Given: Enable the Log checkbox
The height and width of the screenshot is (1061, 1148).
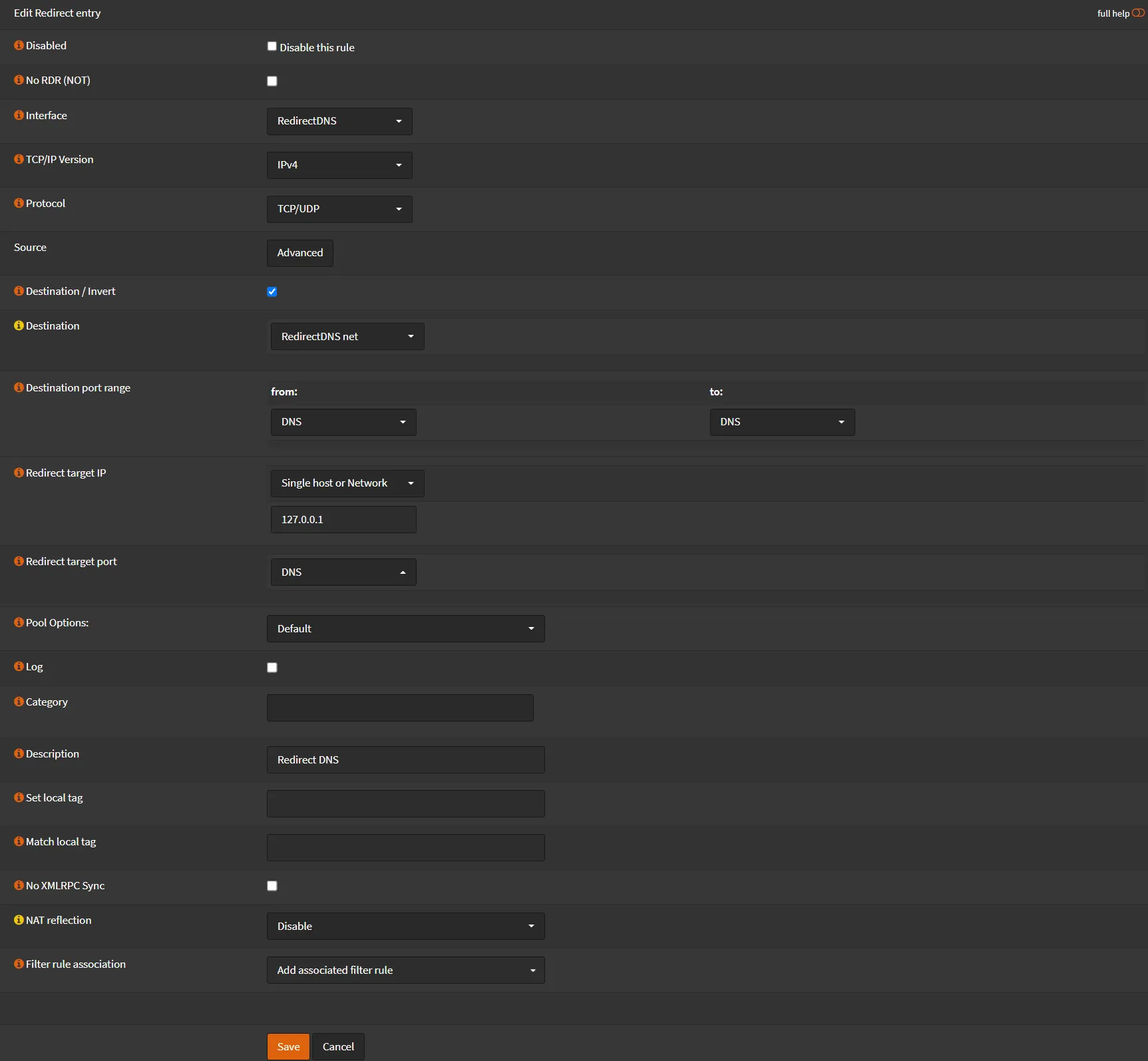Looking at the screenshot, I should point(272,668).
